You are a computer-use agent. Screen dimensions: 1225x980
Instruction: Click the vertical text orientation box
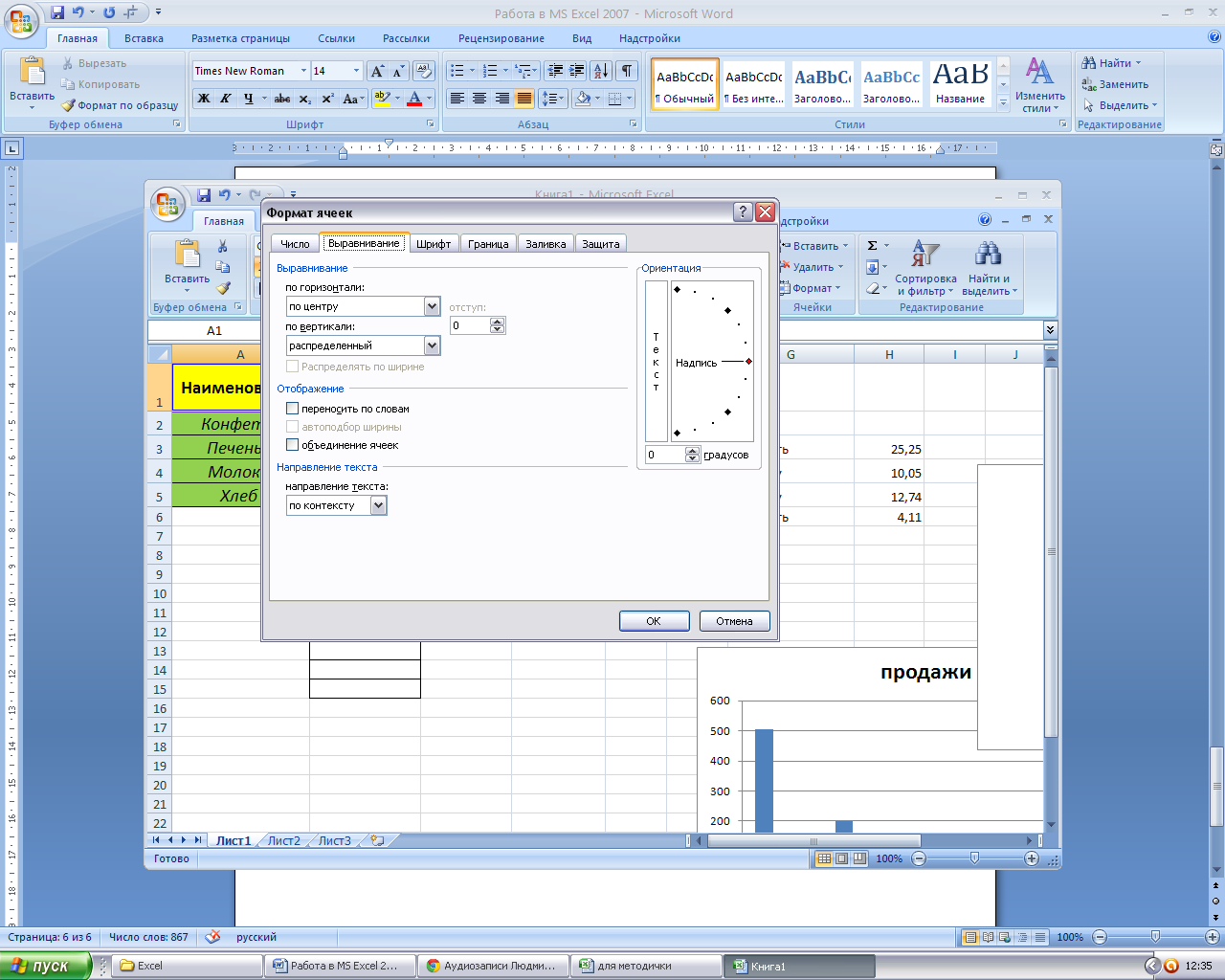[x=656, y=361]
